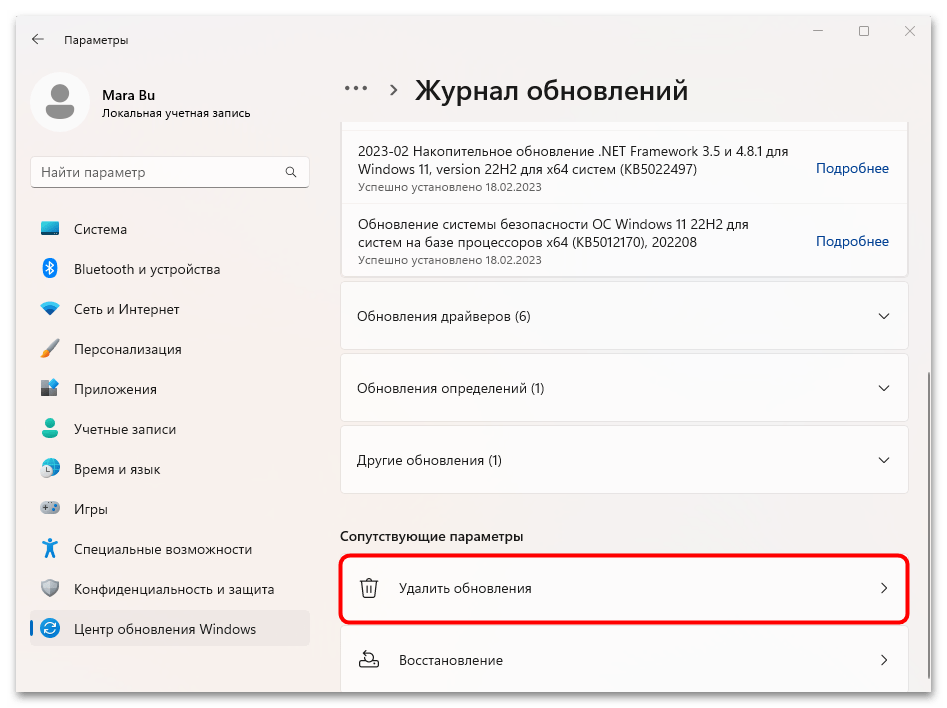Click the vertical scrollbar thumb
The width and height of the screenshot is (947, 708).
point(929,524)
